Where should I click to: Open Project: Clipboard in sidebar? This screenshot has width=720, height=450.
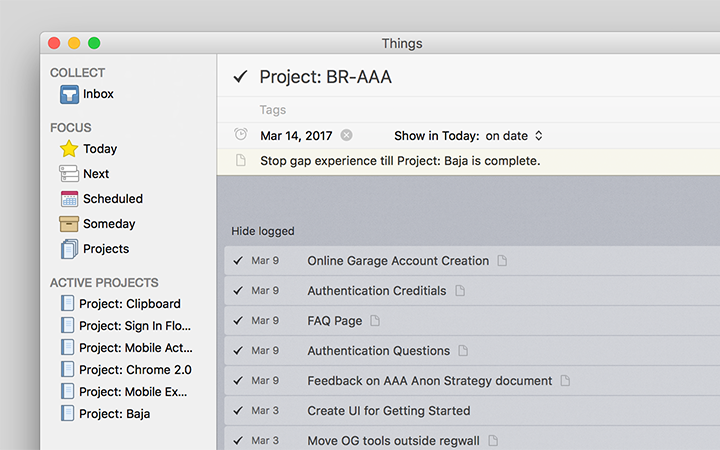pyautogui.click(x=130, y=304)
